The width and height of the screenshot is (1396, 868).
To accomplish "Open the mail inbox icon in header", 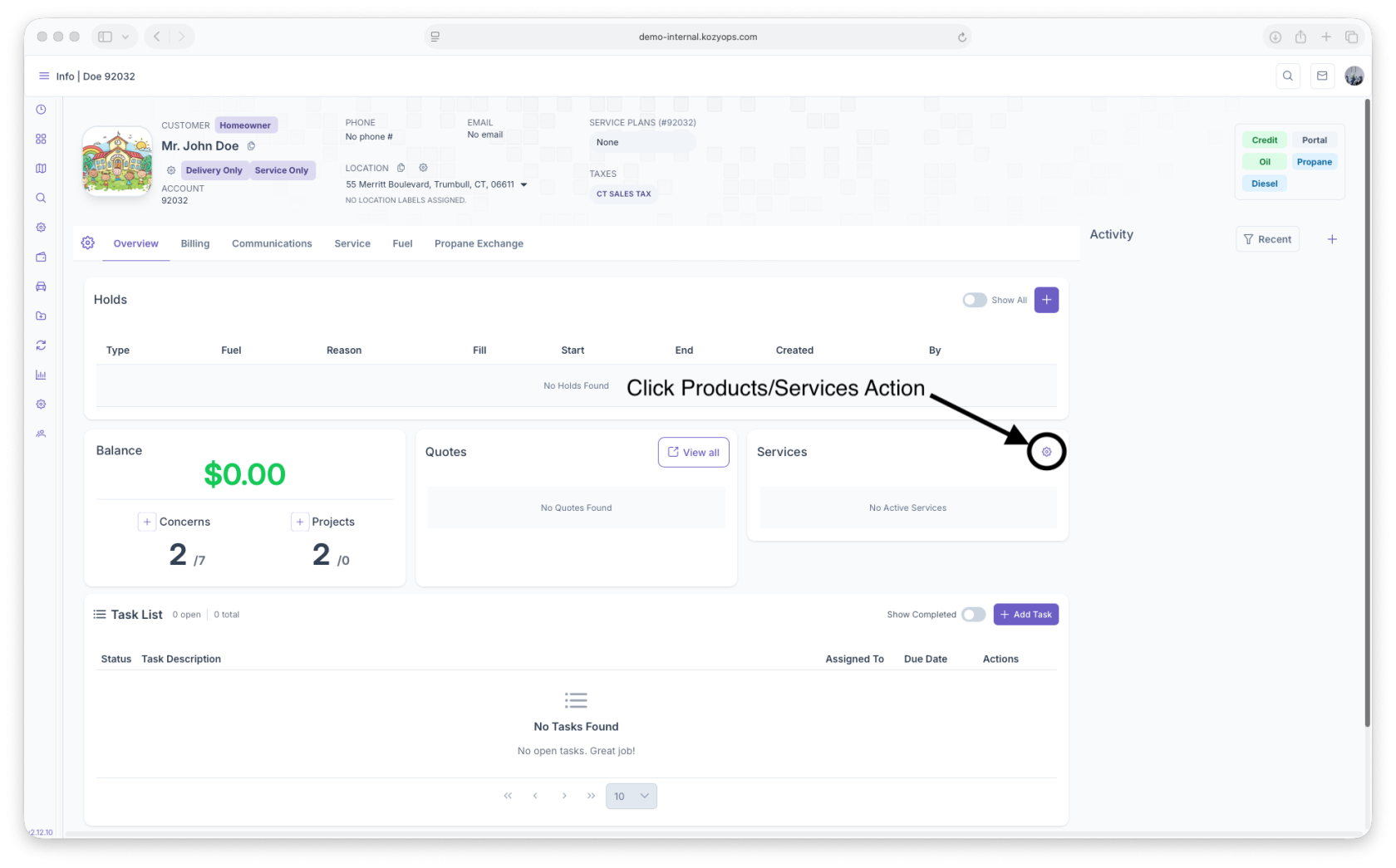I will 1322,76.
